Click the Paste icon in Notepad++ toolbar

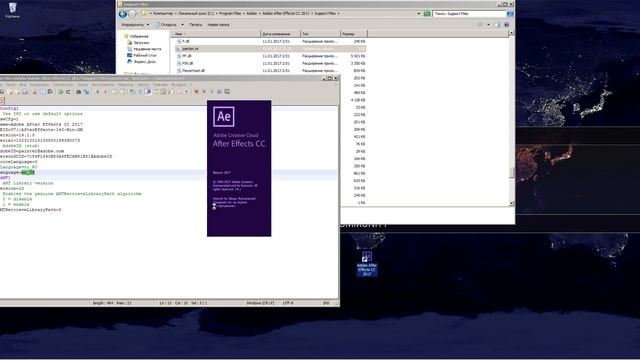[x=50, y=92]
